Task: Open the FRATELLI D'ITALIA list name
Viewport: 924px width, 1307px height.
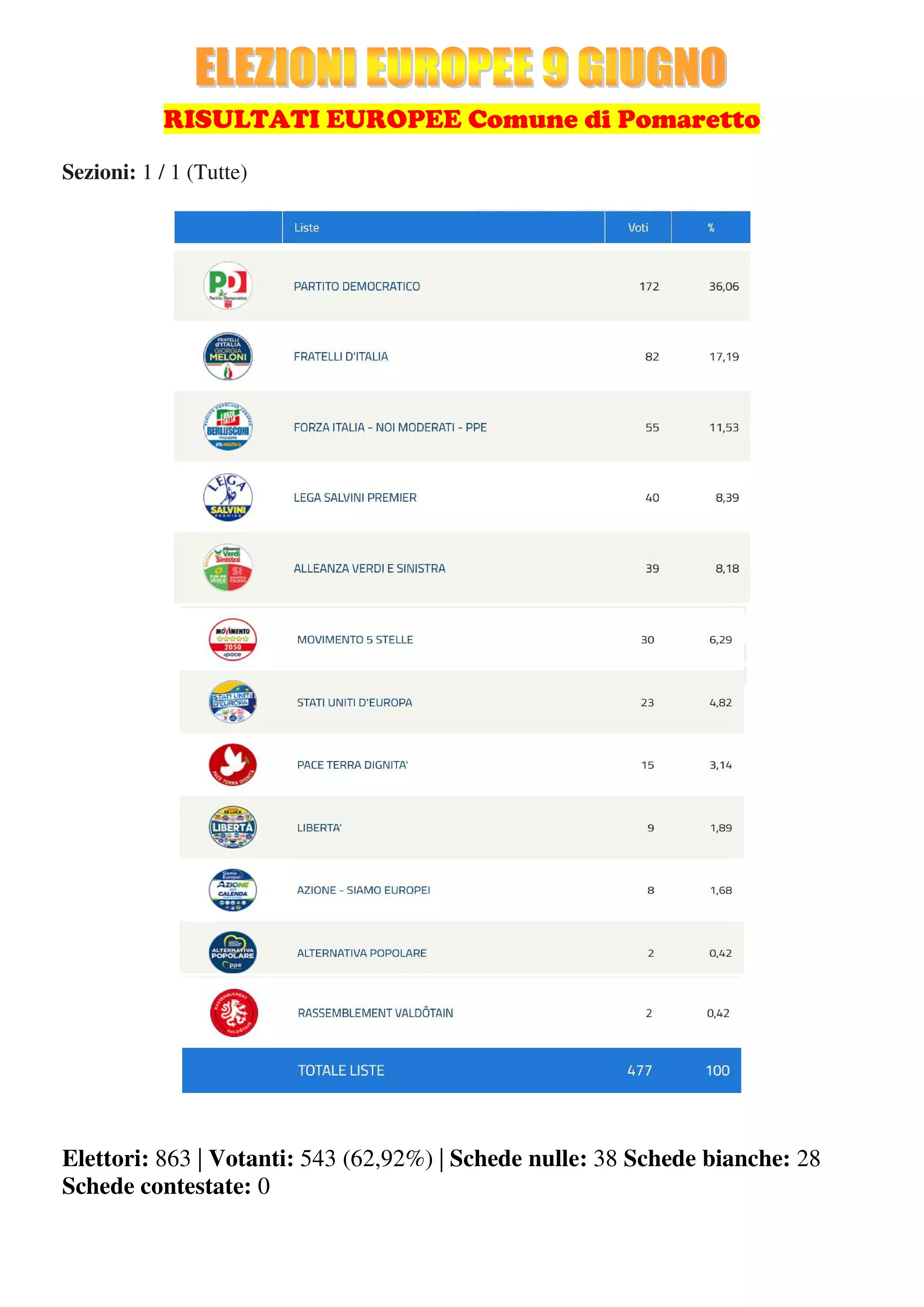Action: pos(340,356)
